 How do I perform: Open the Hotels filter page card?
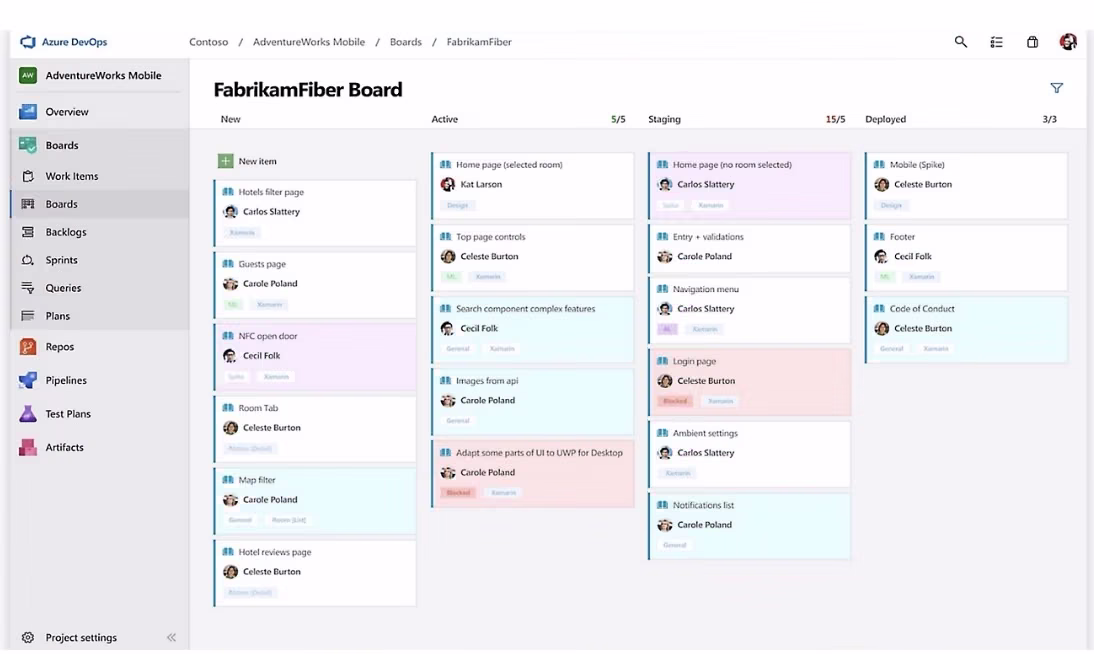click(315, 213)
